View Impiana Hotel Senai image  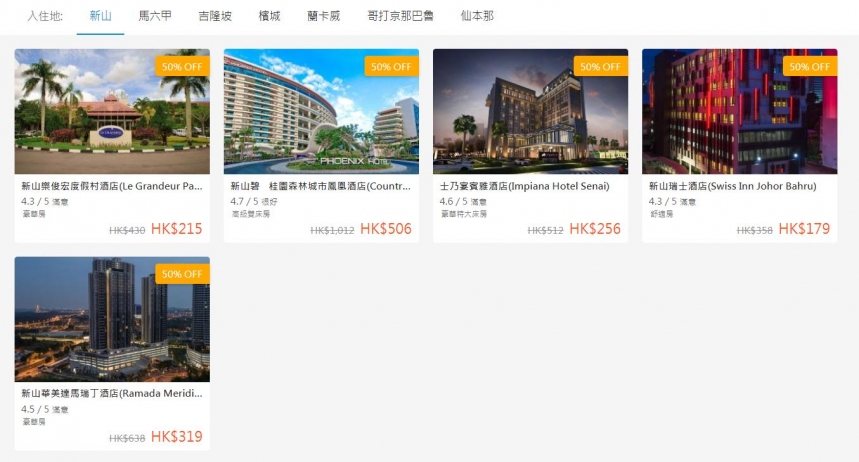[x=530, y=111]
